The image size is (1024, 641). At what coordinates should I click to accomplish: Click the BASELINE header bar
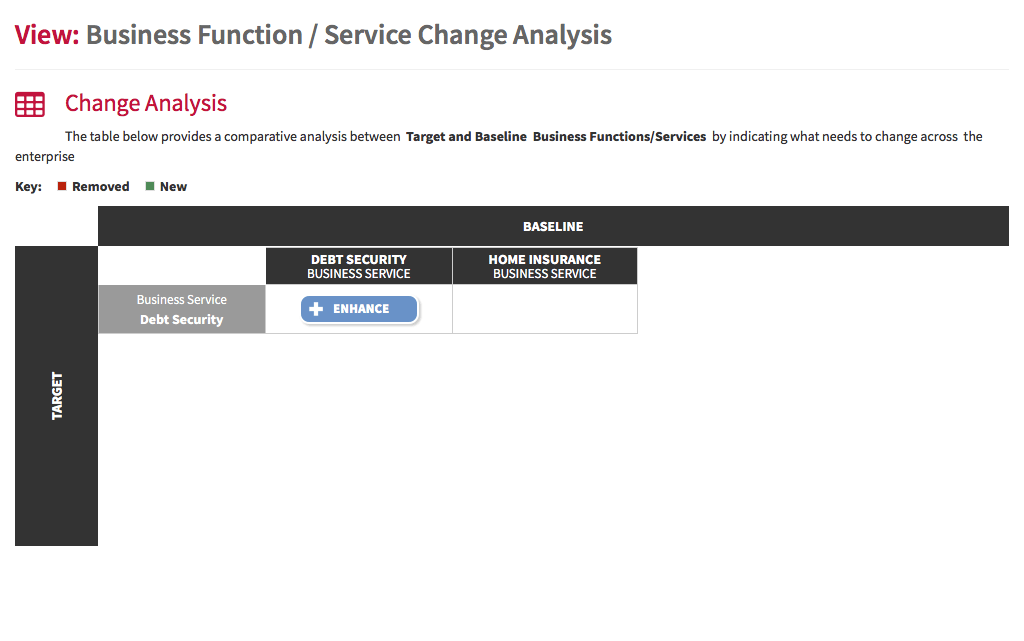tap(553, 227)
